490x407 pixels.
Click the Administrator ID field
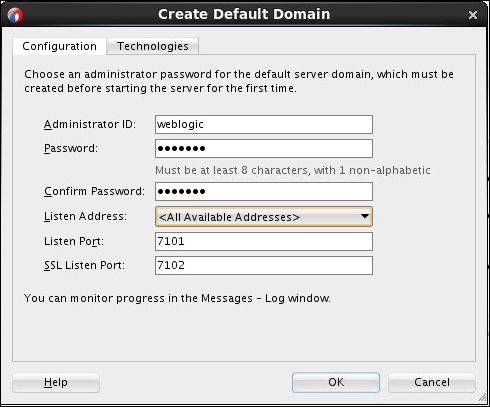[264, 124]
